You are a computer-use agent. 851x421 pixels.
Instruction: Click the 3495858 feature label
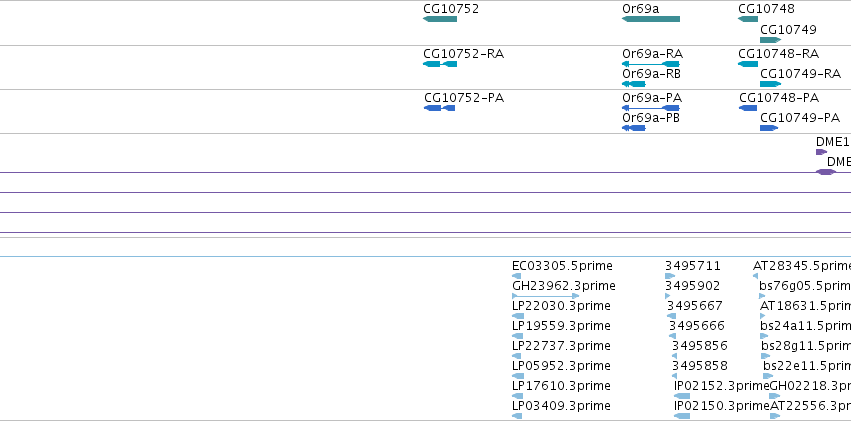click(x=700, y=366)
